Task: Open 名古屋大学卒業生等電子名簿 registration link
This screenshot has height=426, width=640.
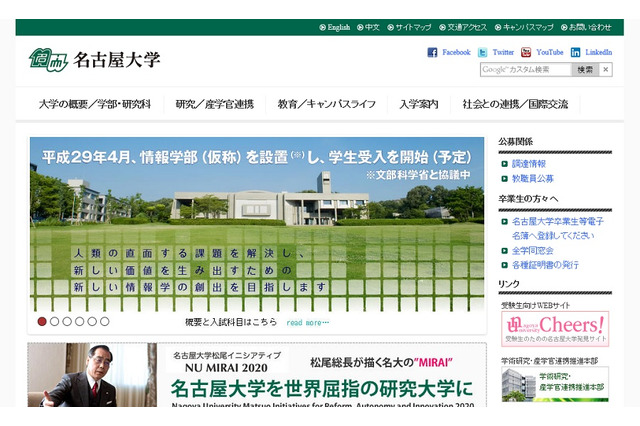Action: (558, 229)
